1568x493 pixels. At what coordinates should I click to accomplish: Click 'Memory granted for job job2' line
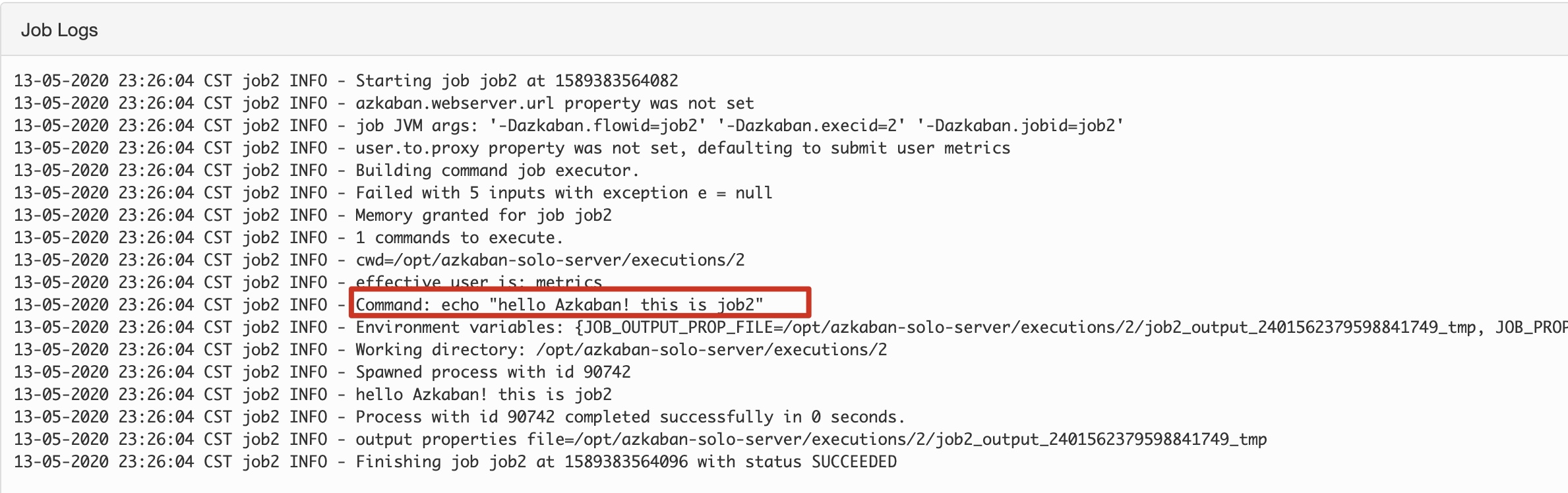coord(313,216)
